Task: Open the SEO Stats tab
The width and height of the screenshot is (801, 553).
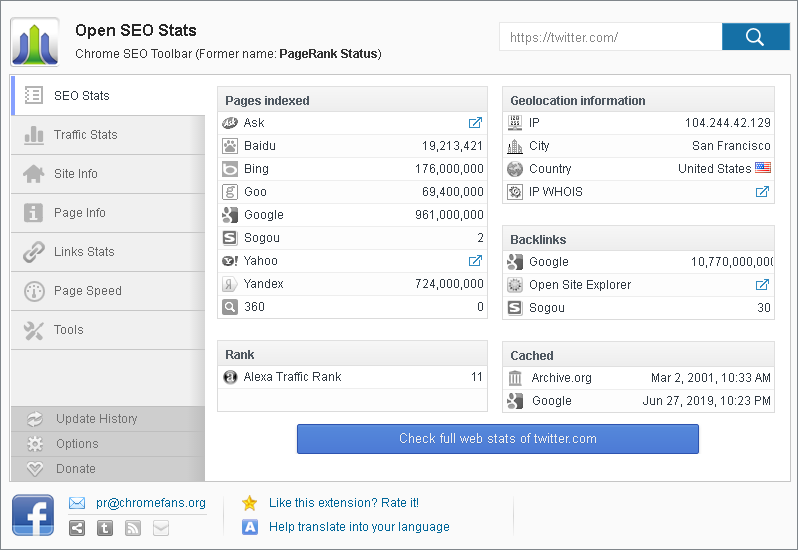Action: pos(108,95)
